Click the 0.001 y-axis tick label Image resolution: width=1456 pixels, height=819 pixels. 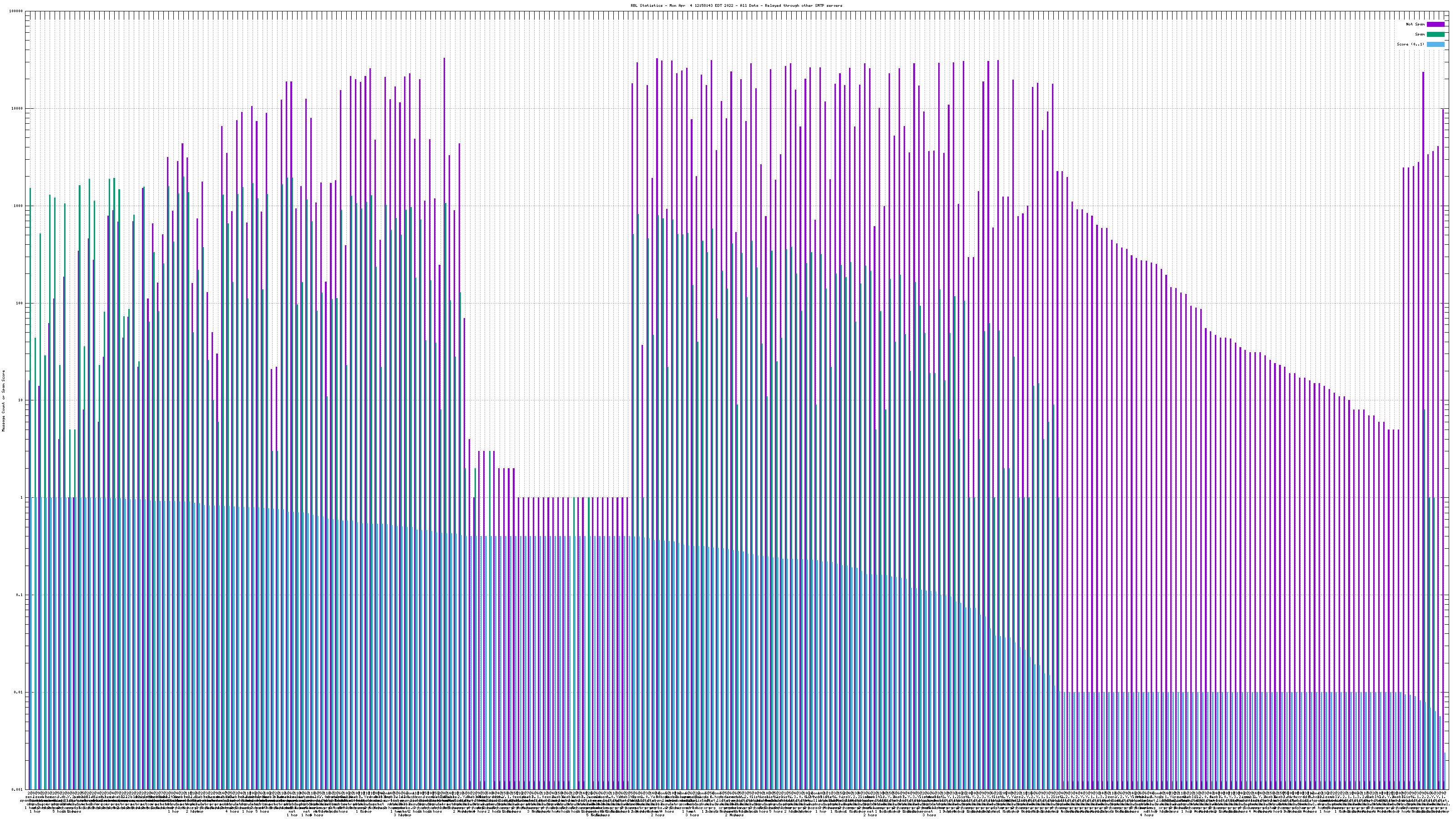18,789
